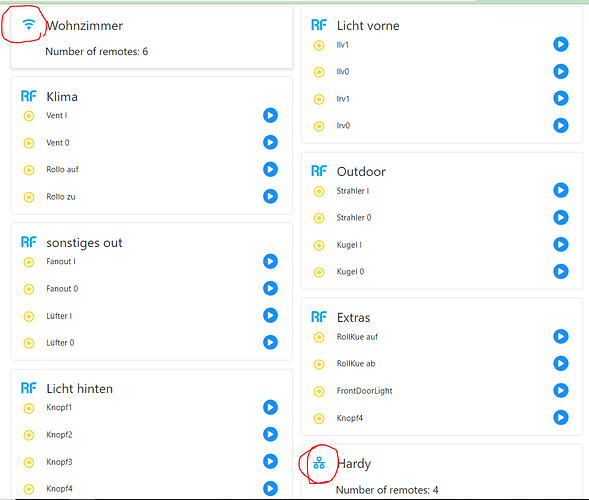Click yellow circle icon beside RollKue auf
This screenshot has height=500, width=589.
319,337
